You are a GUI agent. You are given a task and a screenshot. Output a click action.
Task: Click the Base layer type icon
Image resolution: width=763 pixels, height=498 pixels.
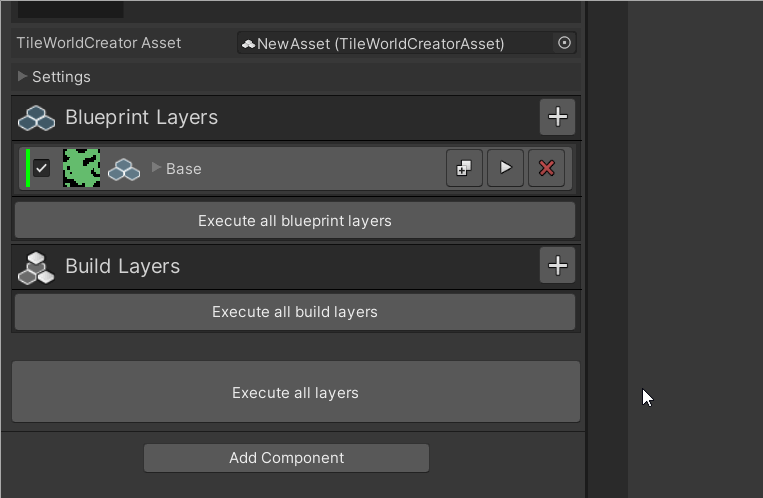point(124,169)
